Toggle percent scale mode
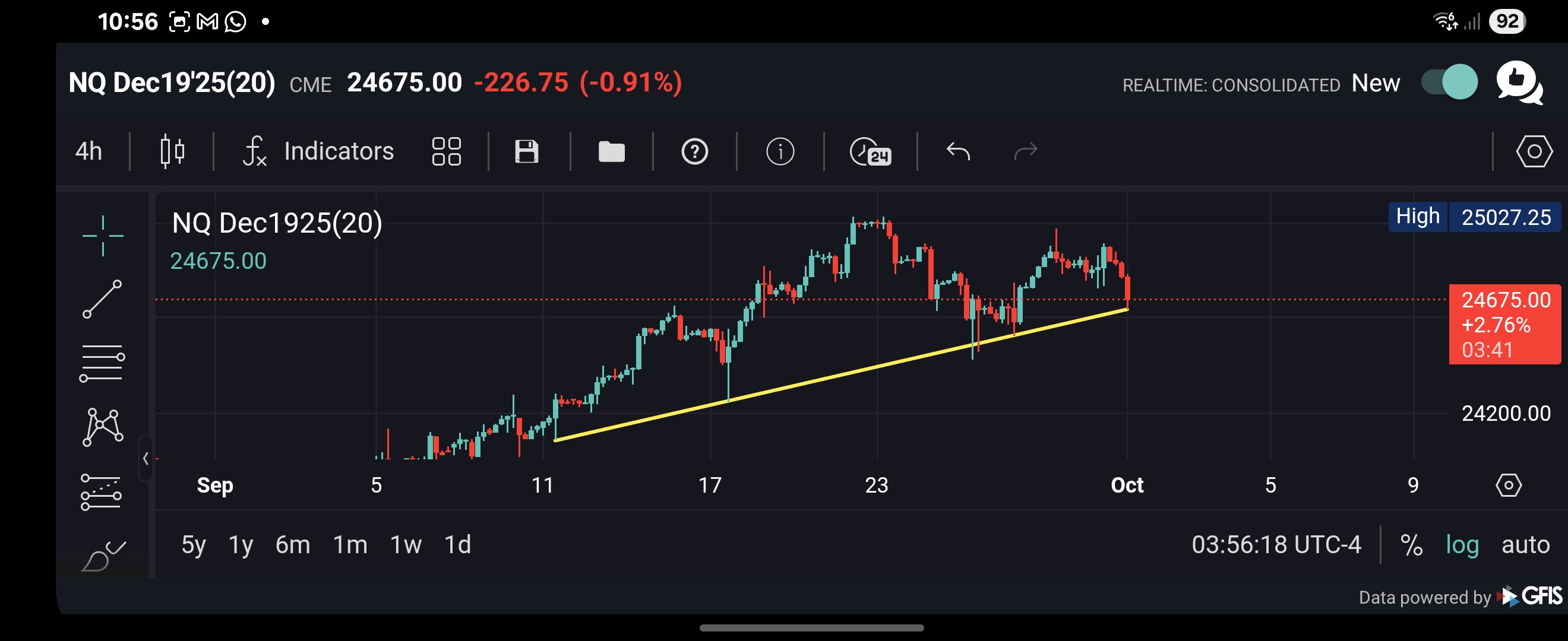This screenshot has height=641, width=1568. click(1411, 544)
